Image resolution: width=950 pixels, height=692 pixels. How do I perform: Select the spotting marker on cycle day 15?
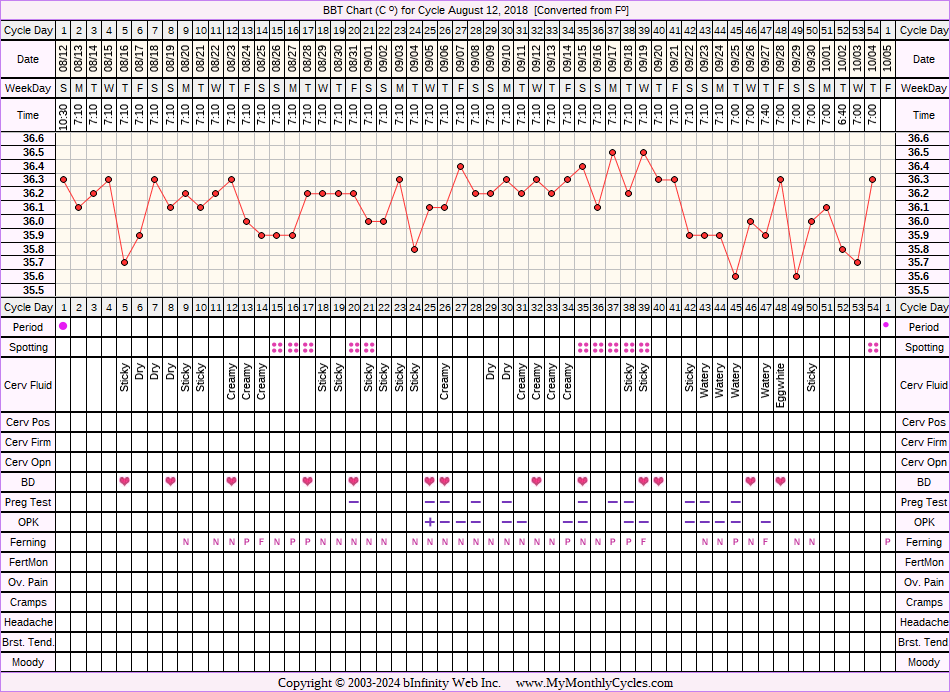coord(277,347)
